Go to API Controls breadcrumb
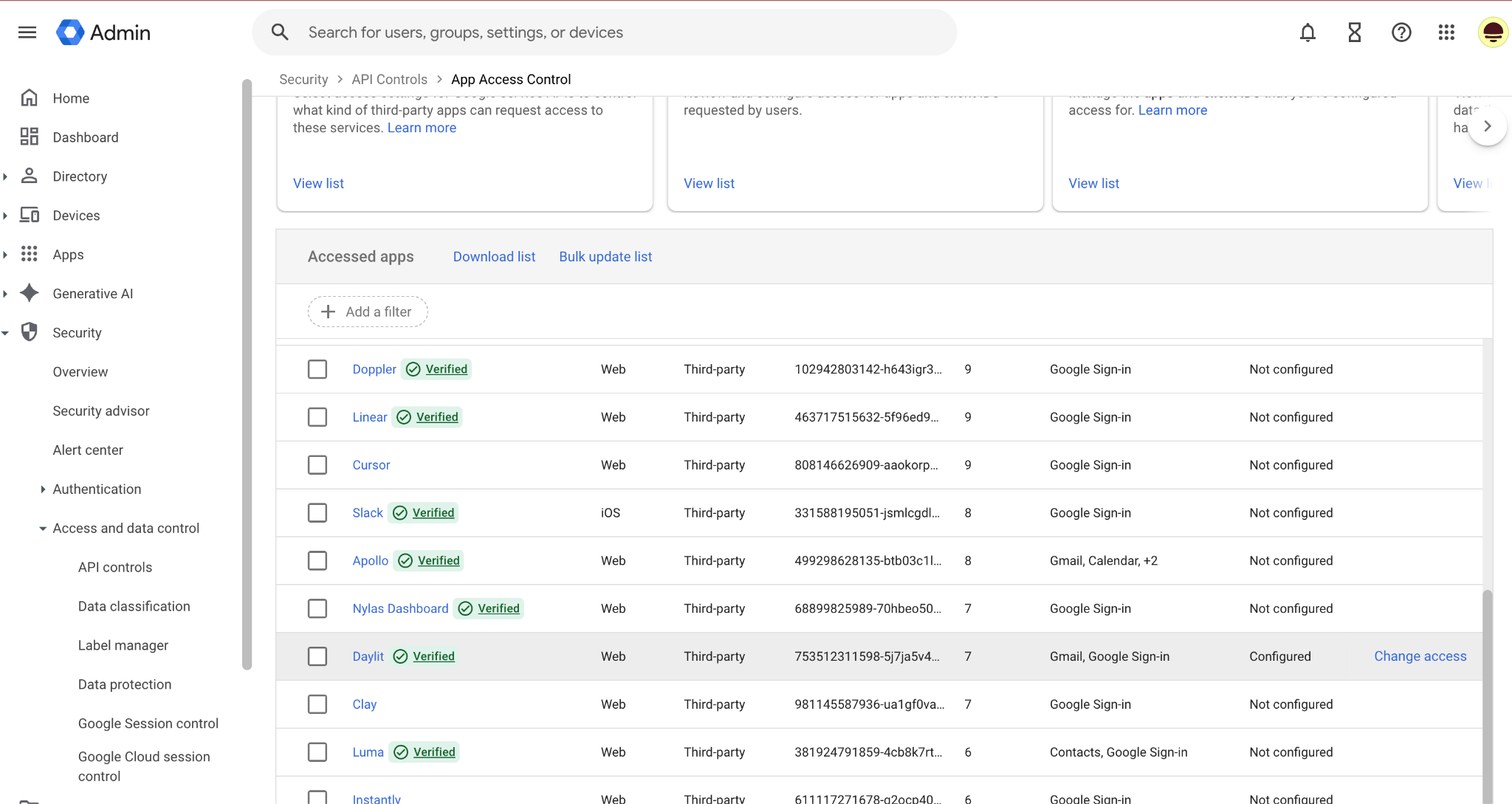The width and height of the screenshot is (1512, 804). point(389,80)
